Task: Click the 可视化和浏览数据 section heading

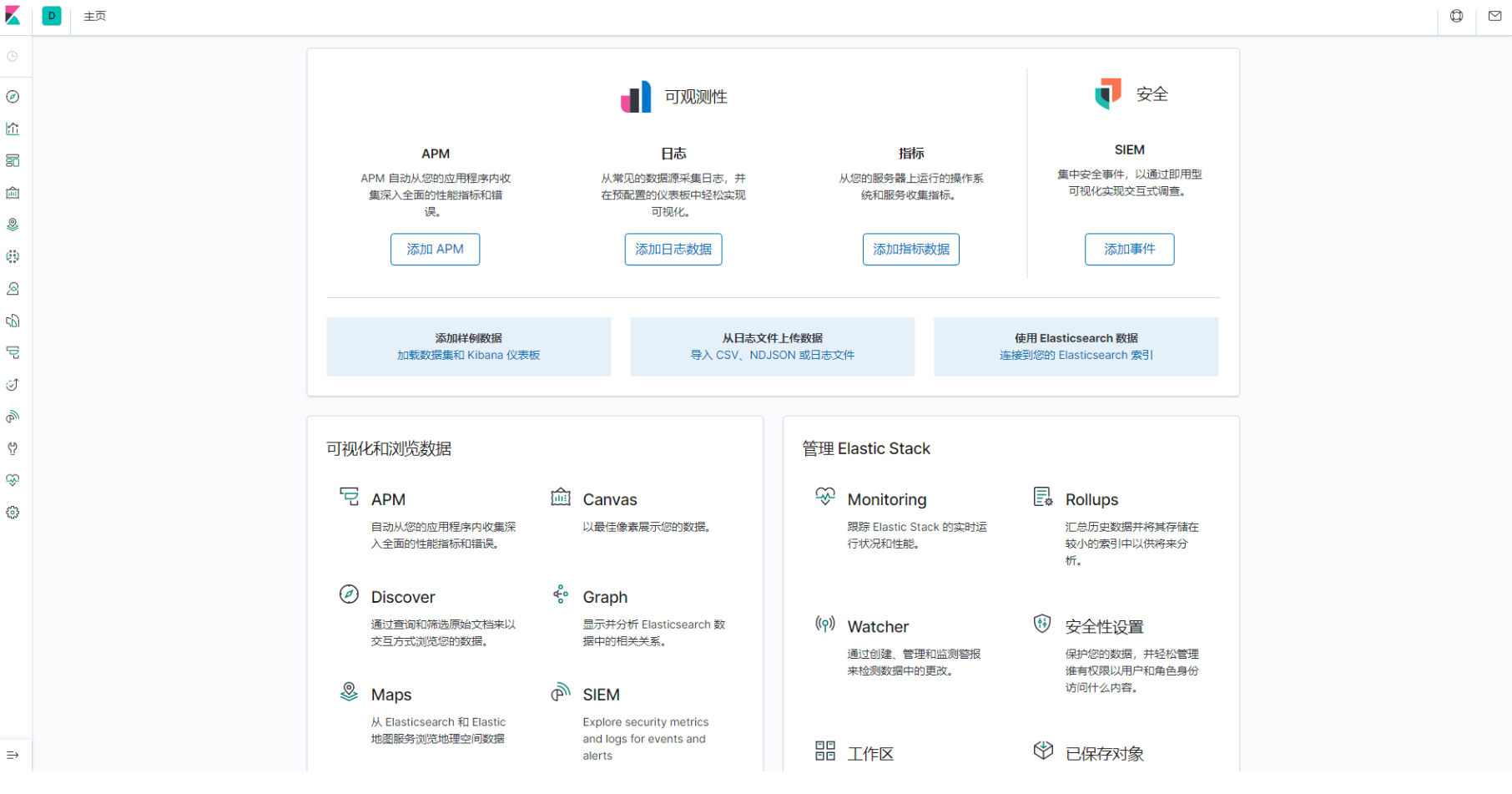Action: (x=389, y=448)
